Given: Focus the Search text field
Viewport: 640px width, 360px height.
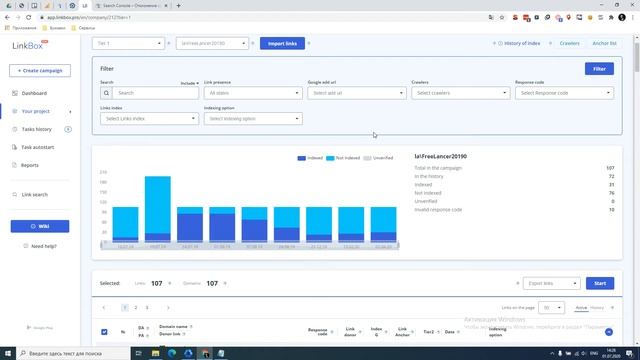Looking at the screenshot, I should [x=156, y=93].
